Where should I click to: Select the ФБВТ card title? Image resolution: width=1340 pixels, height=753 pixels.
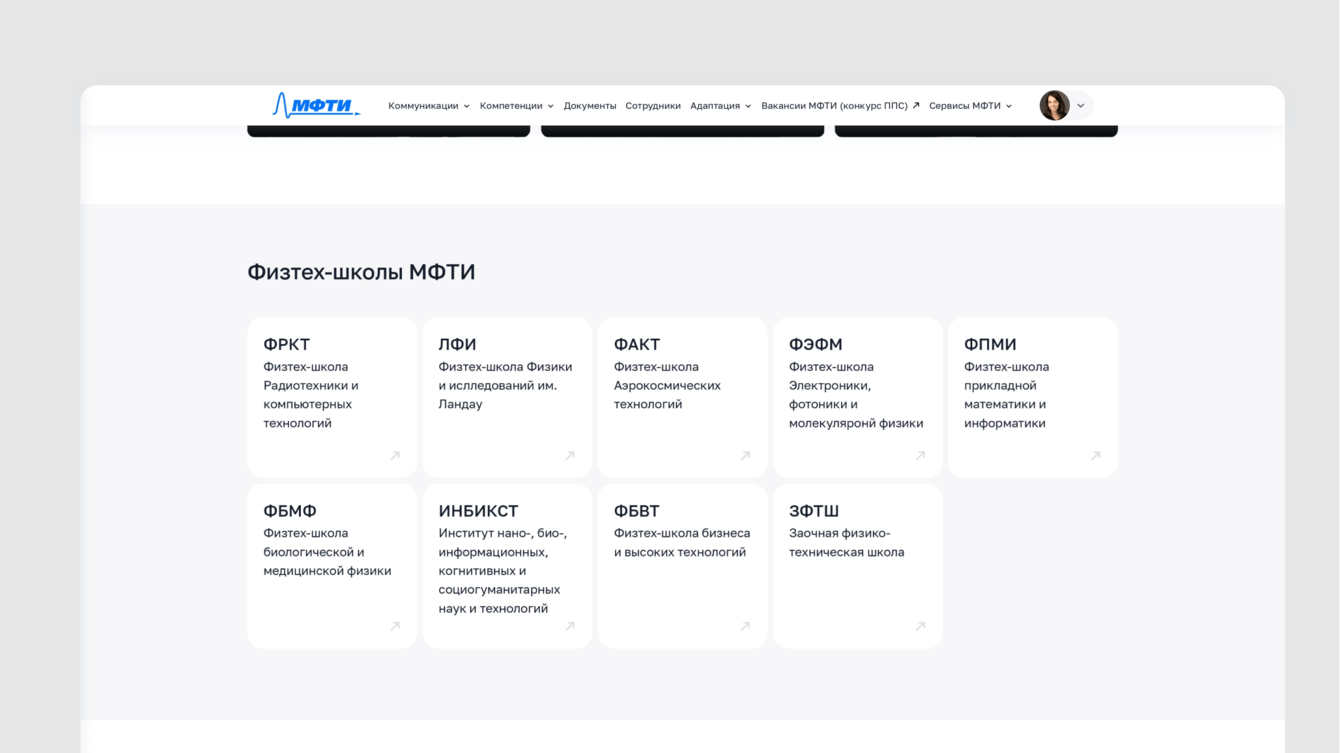pos(637,511)
